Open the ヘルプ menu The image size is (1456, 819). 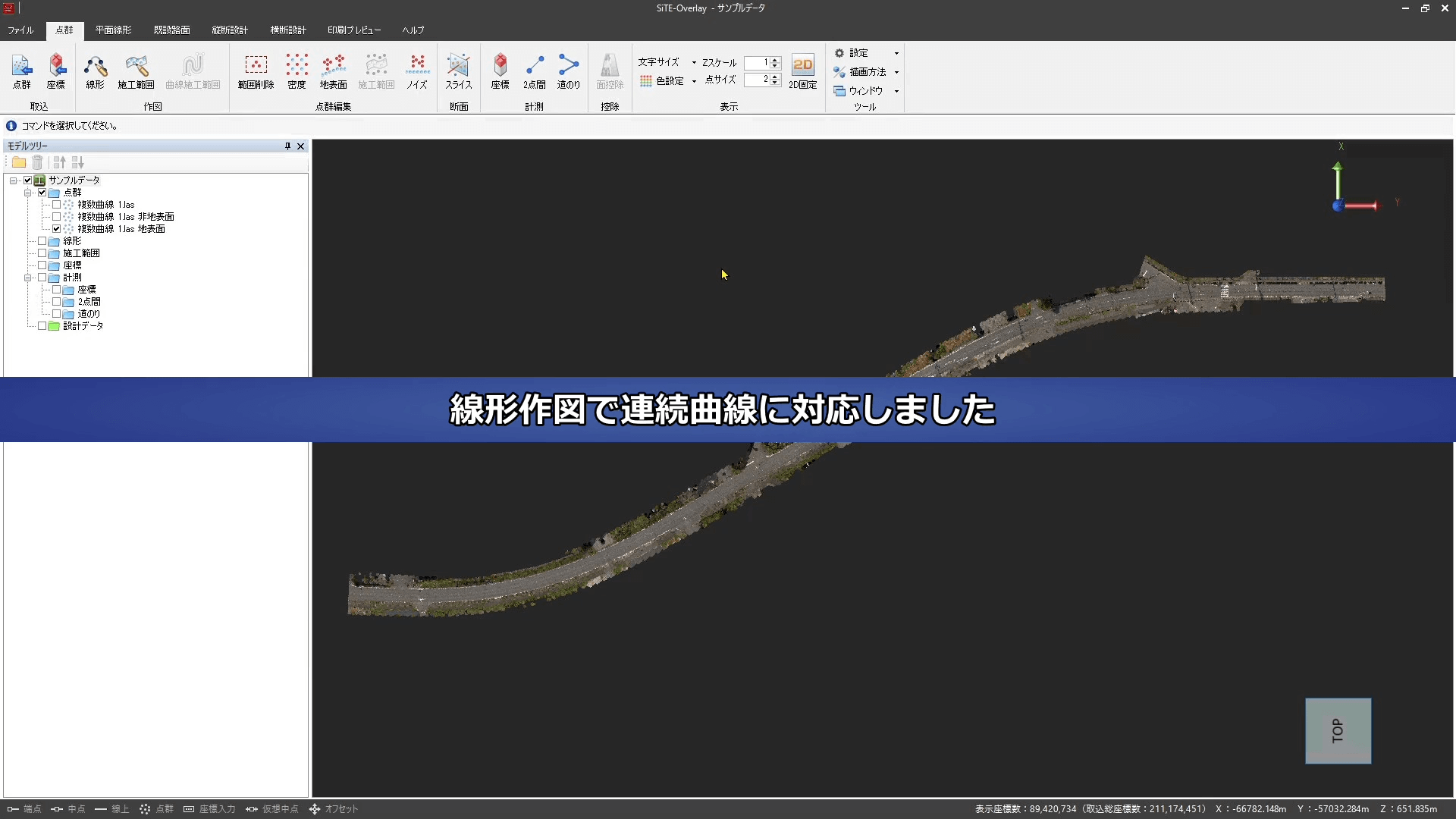coord(412,30)
